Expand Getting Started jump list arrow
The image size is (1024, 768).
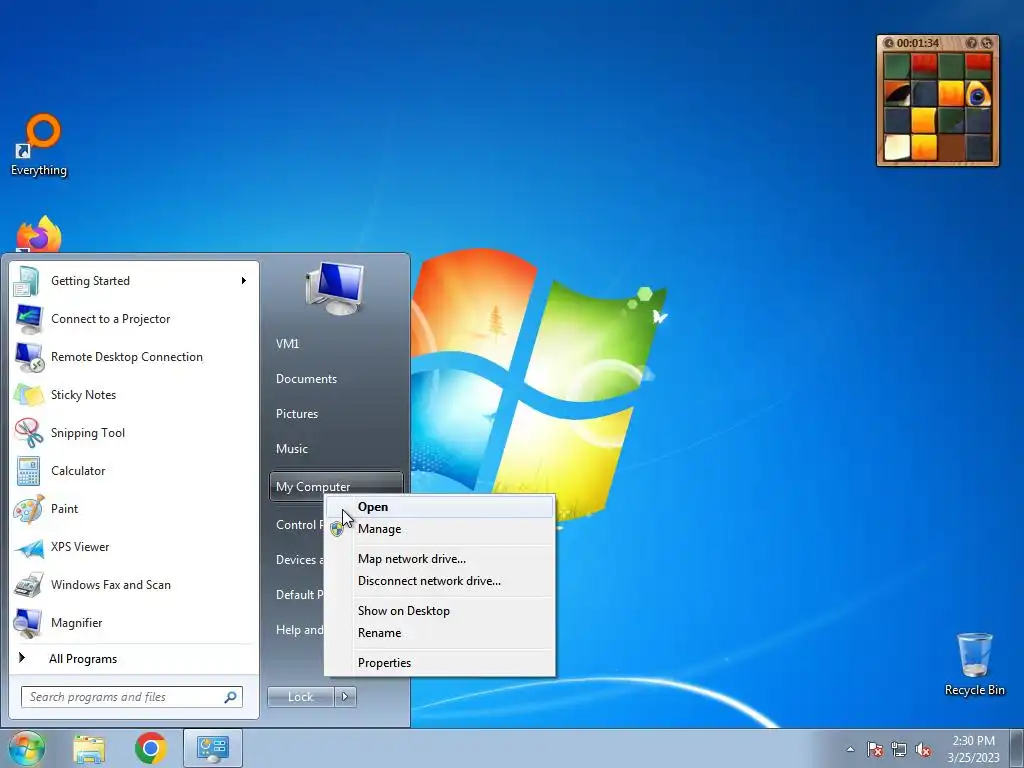click(x=244, y=281)
